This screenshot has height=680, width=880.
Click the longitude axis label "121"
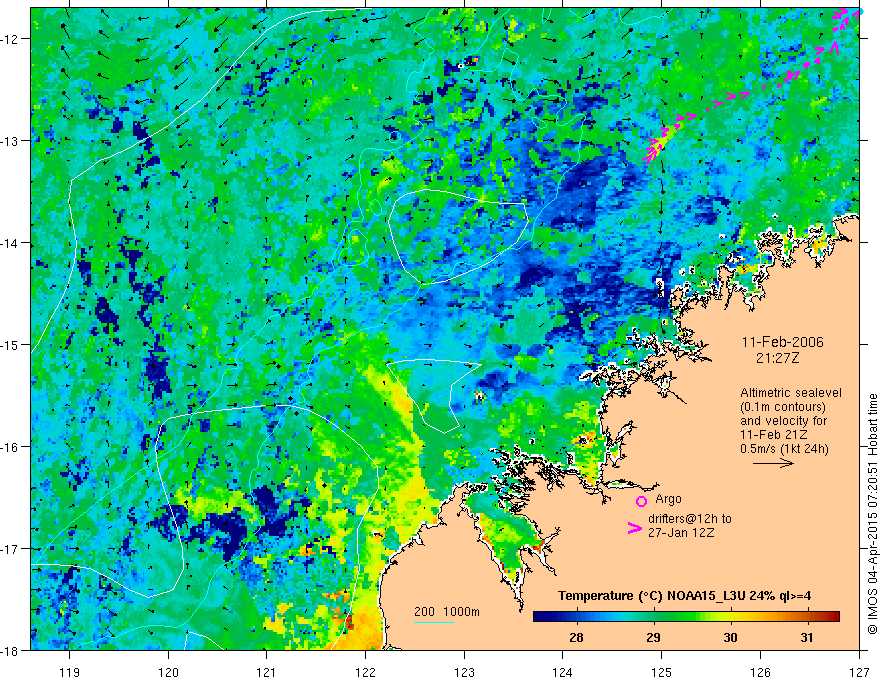pyautogui.click(x=267, y=672)
